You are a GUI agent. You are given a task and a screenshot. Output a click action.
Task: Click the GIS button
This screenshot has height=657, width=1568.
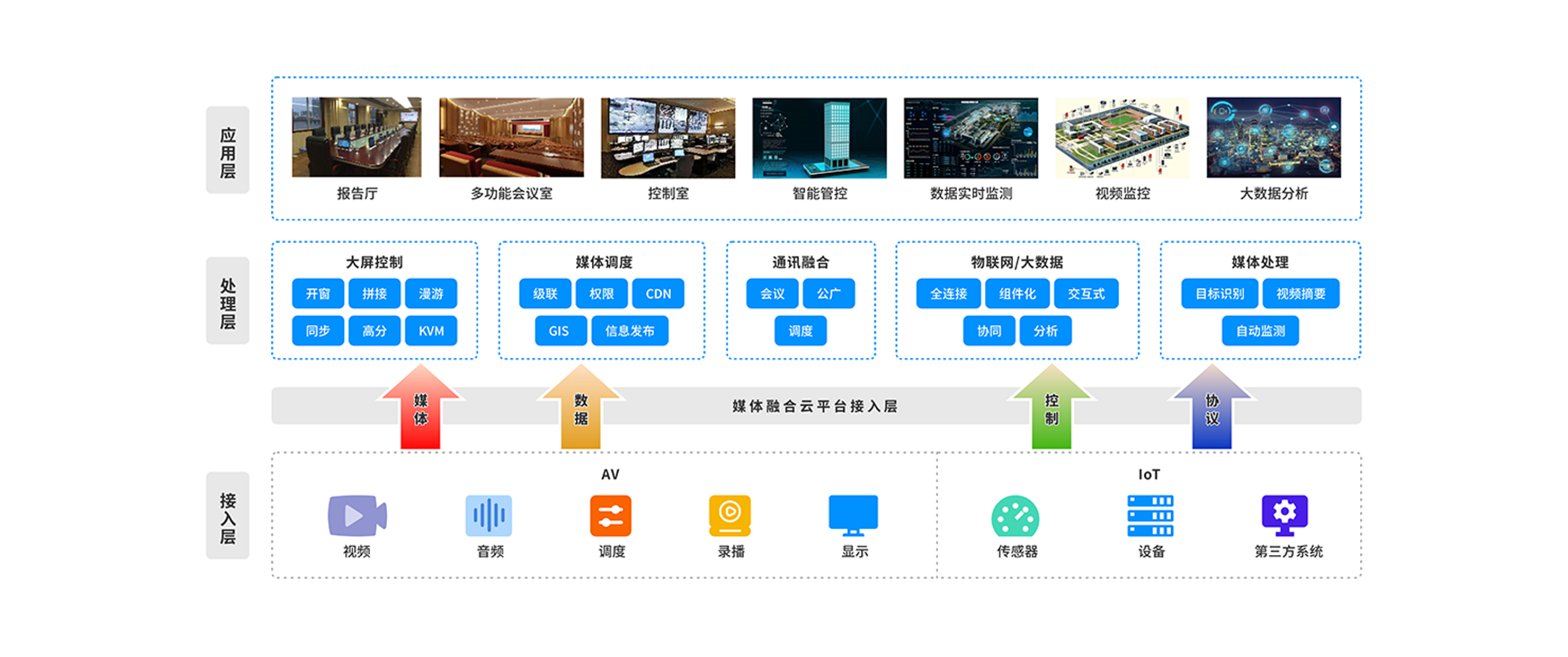pos(560,331)
